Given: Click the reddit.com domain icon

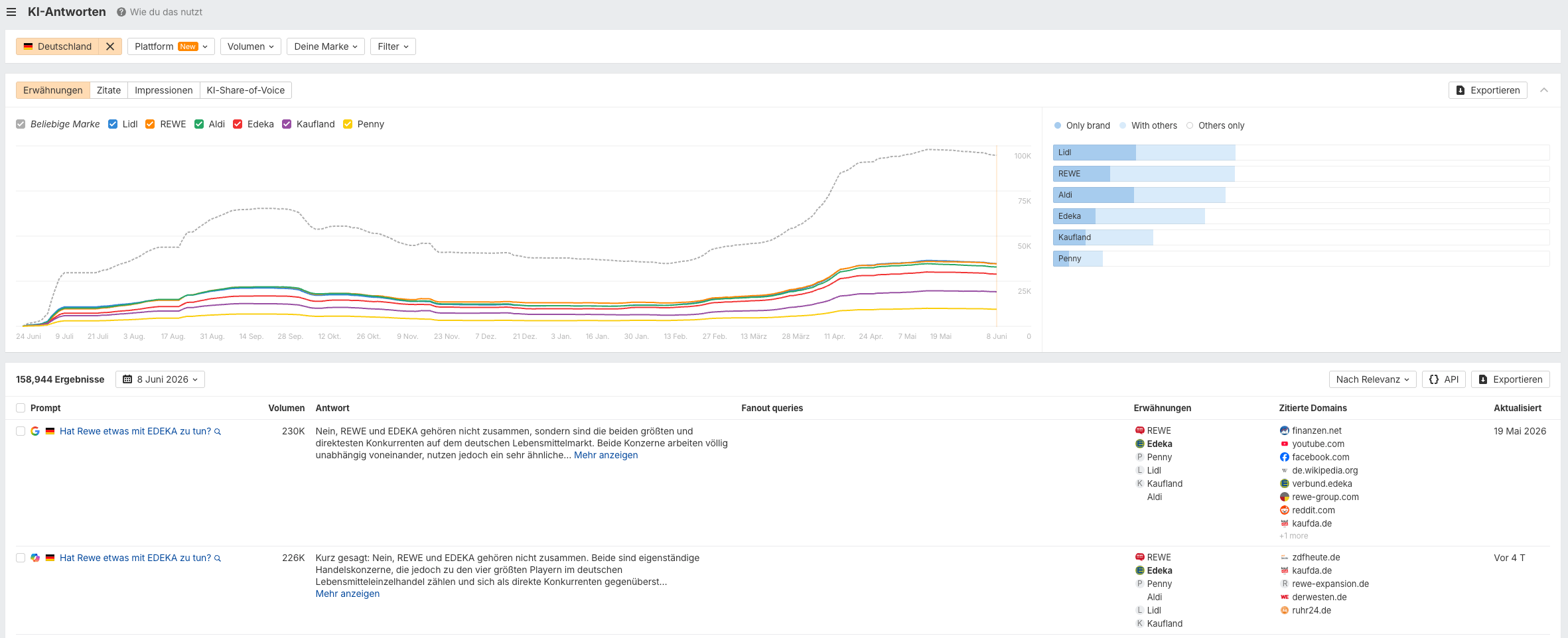Looking at the screenshot, I should 1285,511.
